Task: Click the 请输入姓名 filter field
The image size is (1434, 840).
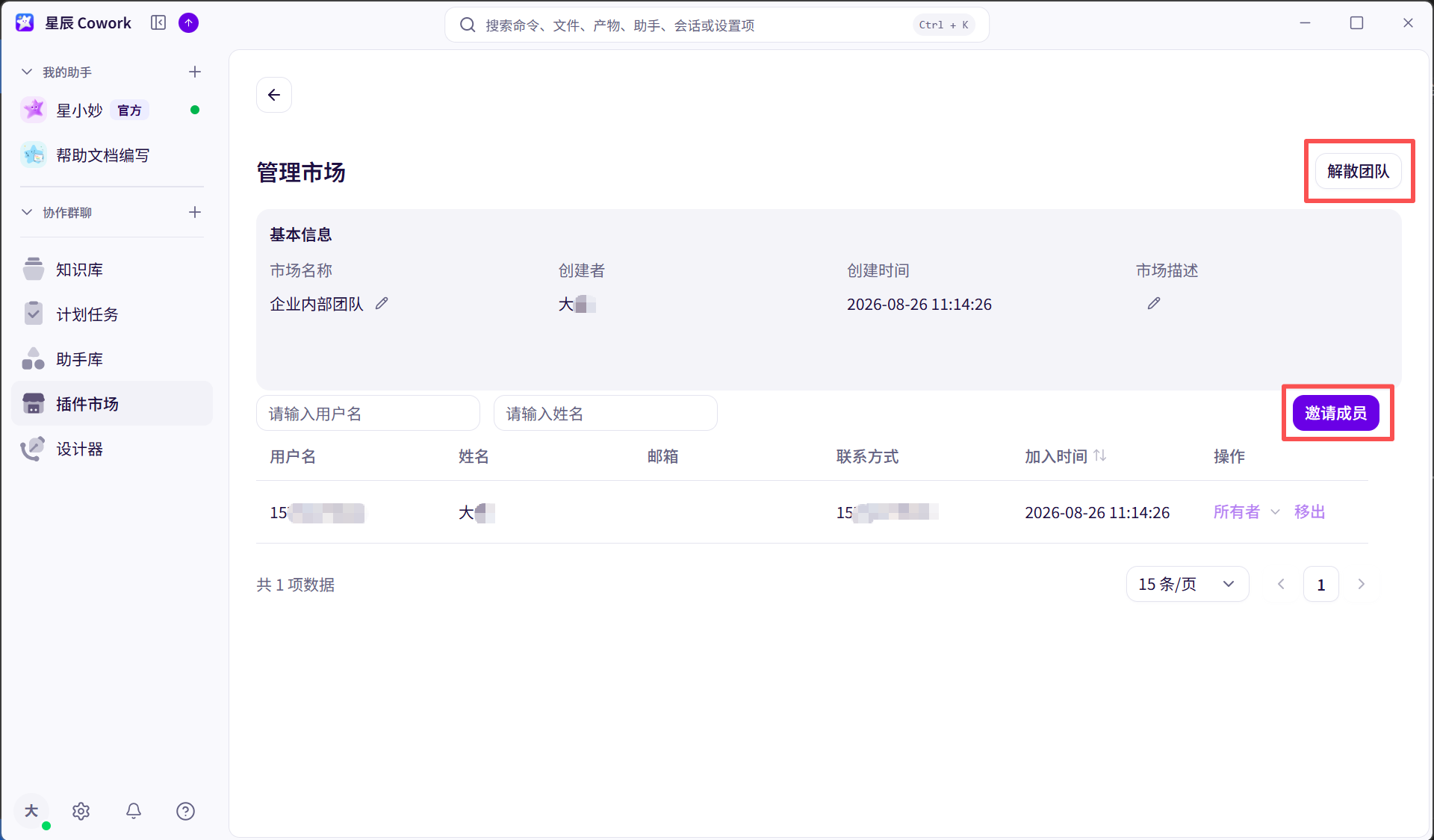Action: tap(606, 414)
